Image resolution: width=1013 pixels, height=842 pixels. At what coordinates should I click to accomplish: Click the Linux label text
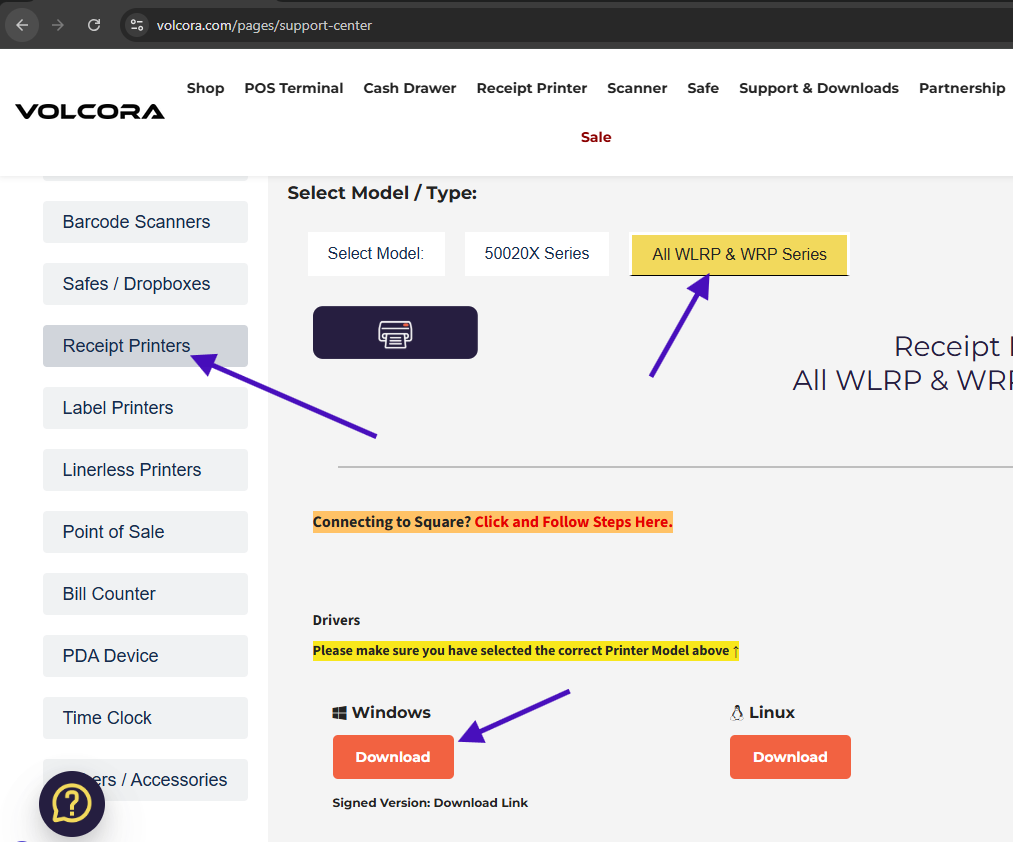[x=772, y=712]
